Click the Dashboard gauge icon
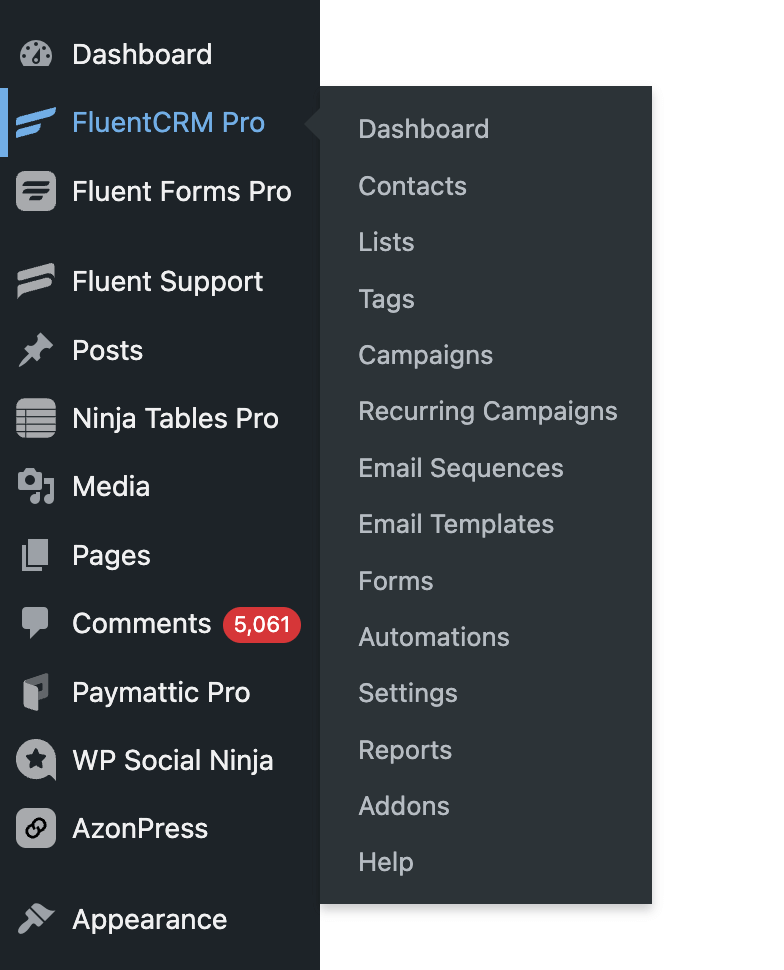The width and height of the screenshot is (784, 970). pyautogui.click(x=35, y=54)
